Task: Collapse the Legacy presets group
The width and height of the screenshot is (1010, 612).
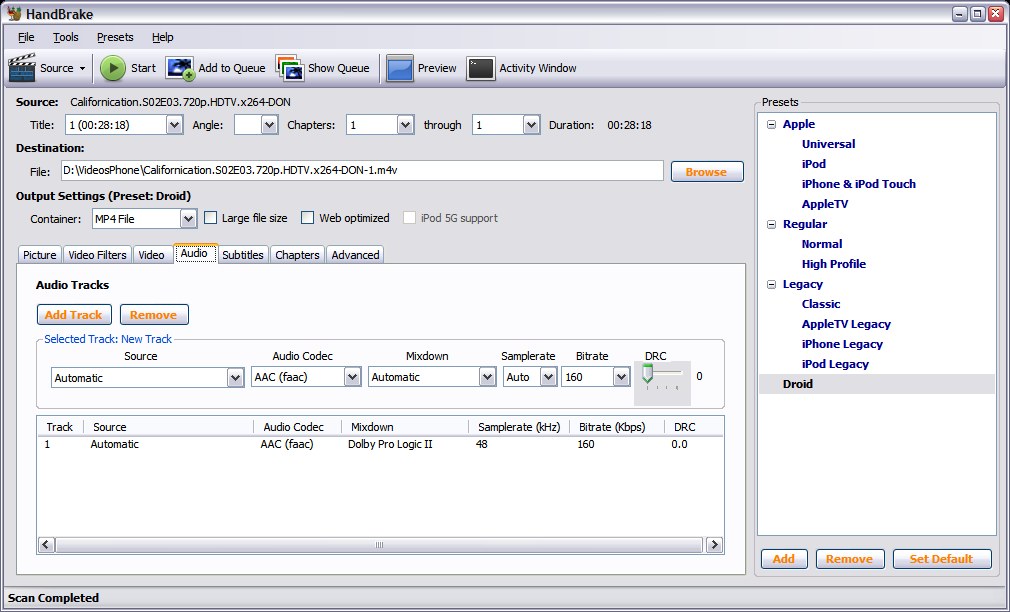Action: coord(771,284)
